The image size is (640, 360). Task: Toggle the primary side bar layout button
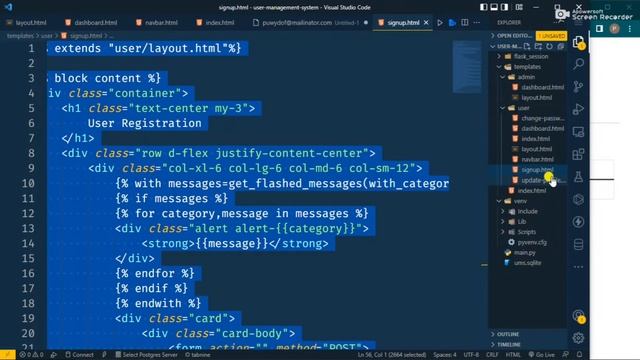(484, 7)
